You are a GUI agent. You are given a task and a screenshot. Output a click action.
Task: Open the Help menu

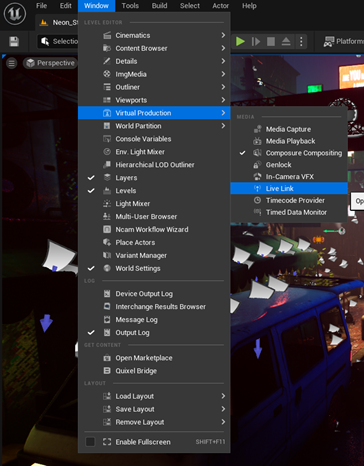[249, 6]
